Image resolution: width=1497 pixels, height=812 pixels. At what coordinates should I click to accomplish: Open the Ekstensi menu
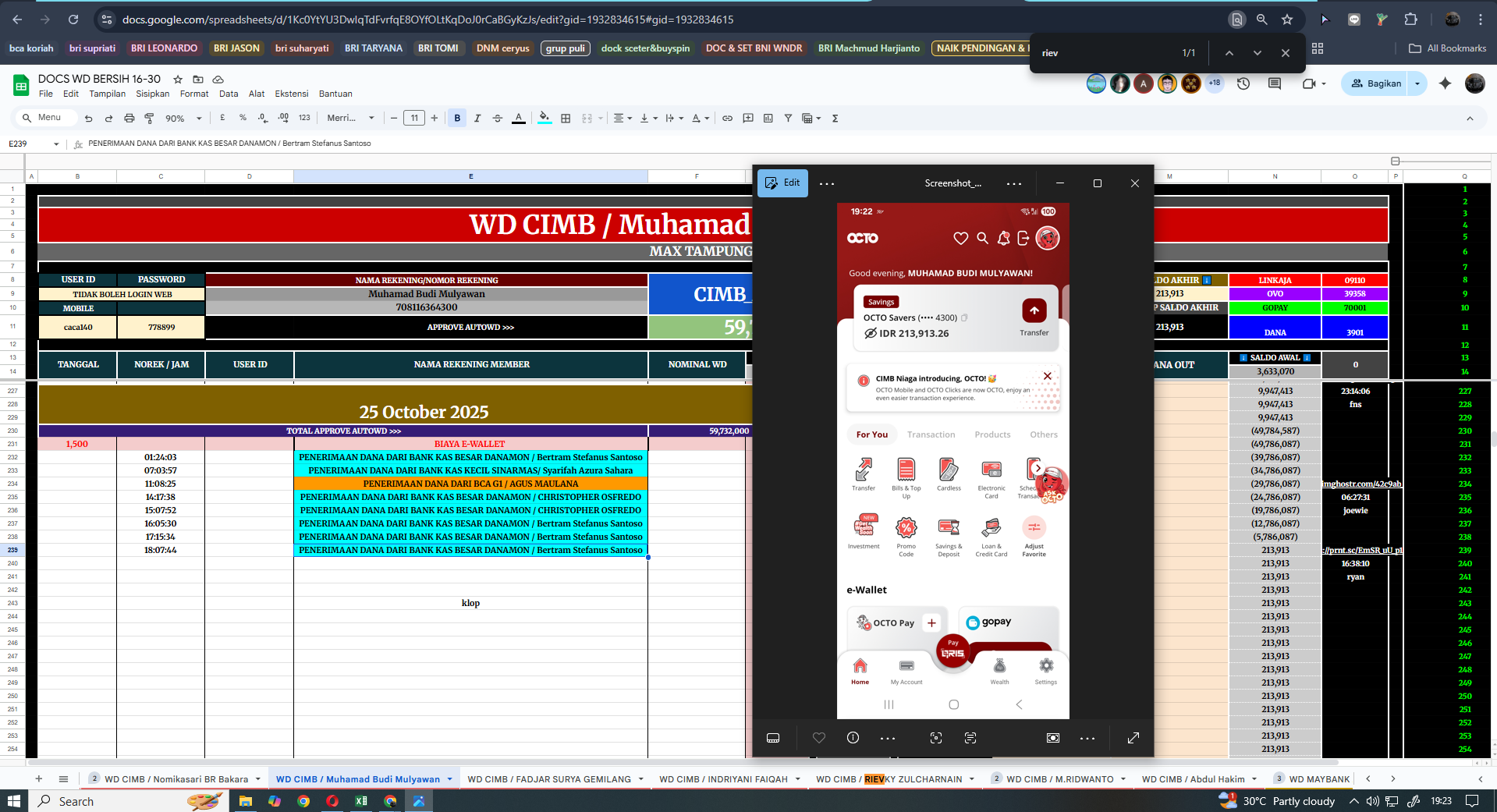291,94
